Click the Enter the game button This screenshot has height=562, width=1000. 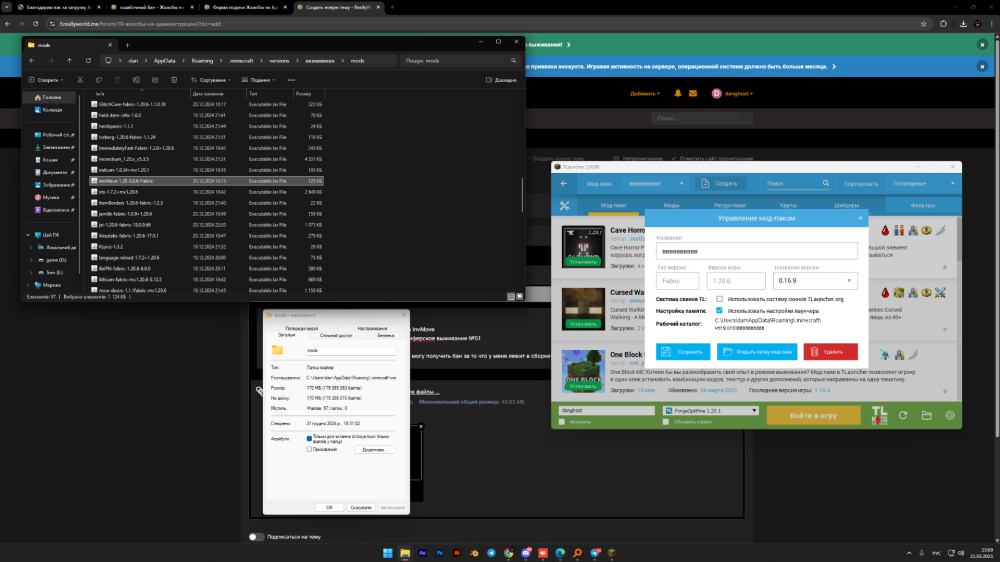813,415
